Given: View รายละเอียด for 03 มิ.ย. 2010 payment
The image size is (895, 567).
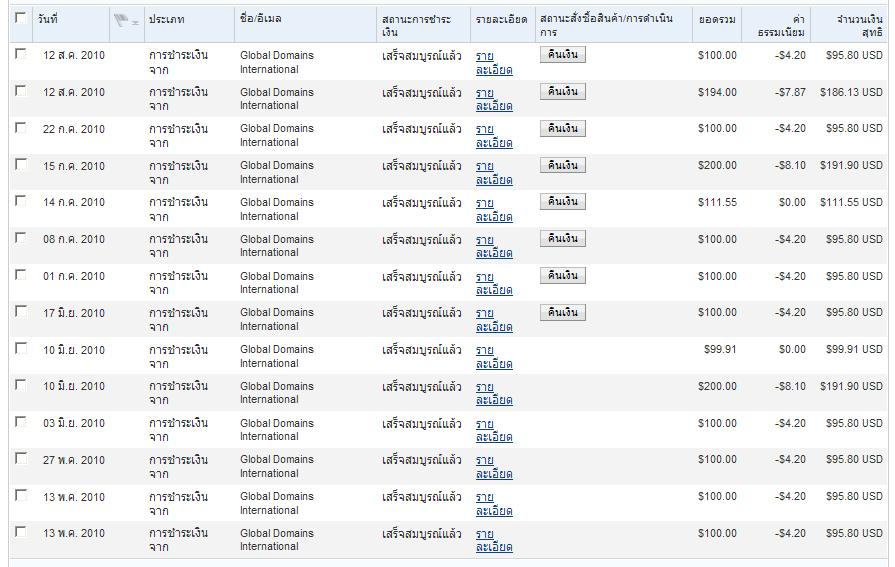Looking at the screenshot, I should tap(494, 431).
